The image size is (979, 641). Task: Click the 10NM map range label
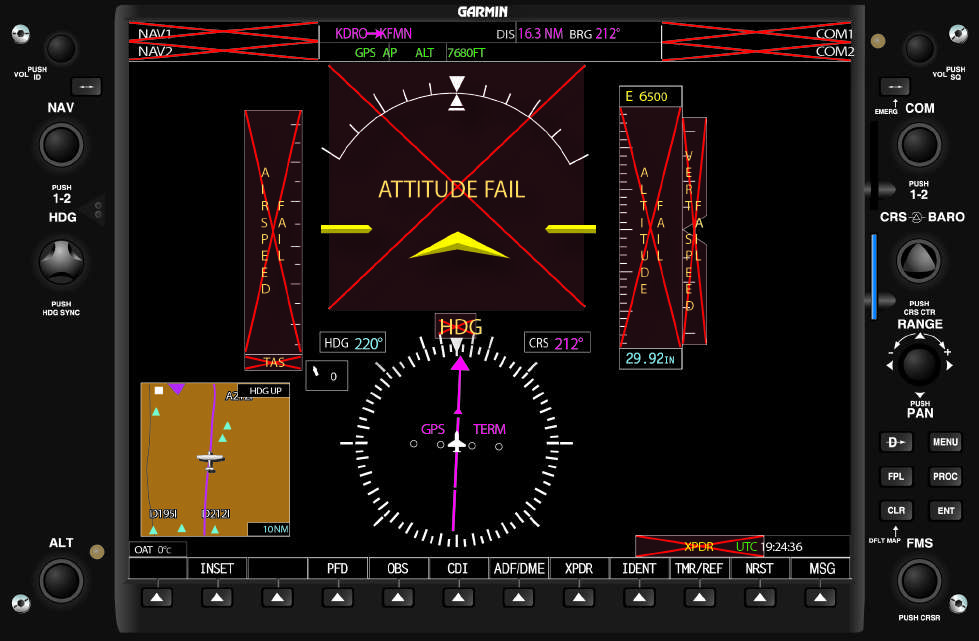(269, 529)
